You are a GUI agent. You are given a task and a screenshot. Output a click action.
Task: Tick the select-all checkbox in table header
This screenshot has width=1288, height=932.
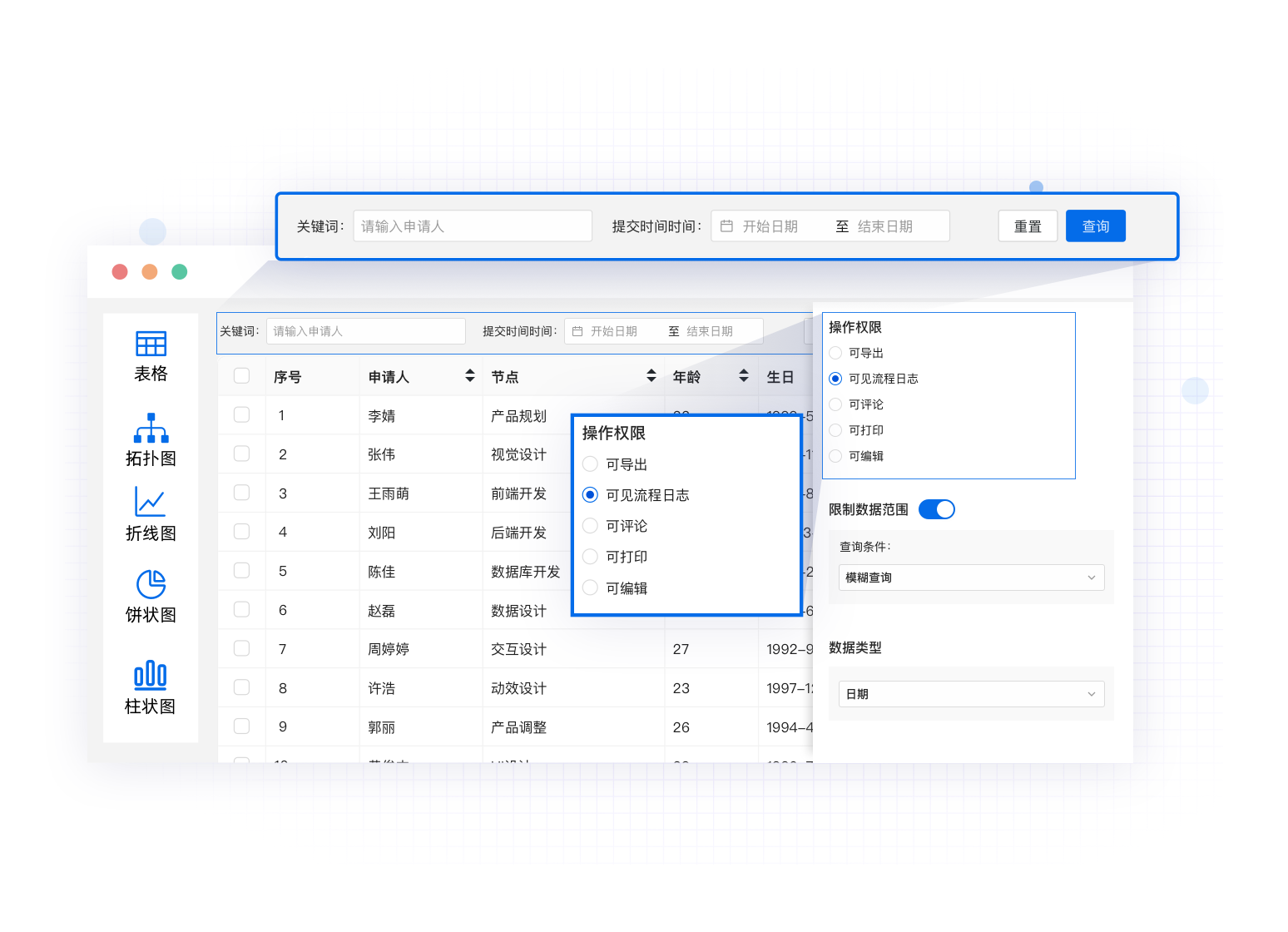(x=242, y=375)
